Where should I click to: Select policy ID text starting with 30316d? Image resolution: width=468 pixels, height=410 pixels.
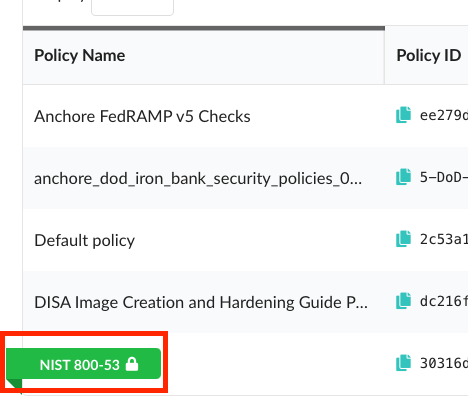pyautogui.click(x=444, y=363)
